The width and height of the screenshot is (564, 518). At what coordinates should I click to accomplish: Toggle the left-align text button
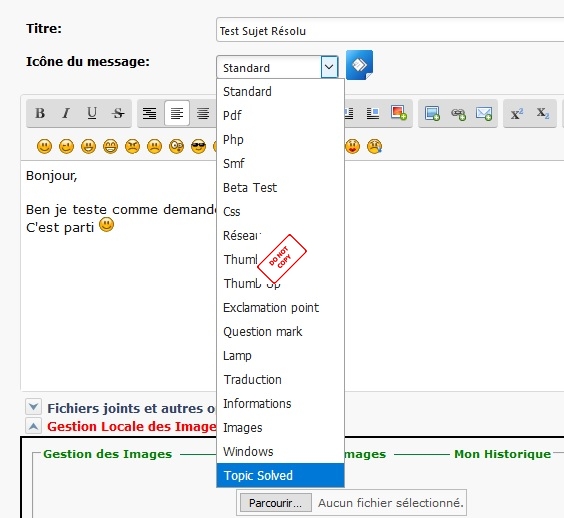[177, 113]
